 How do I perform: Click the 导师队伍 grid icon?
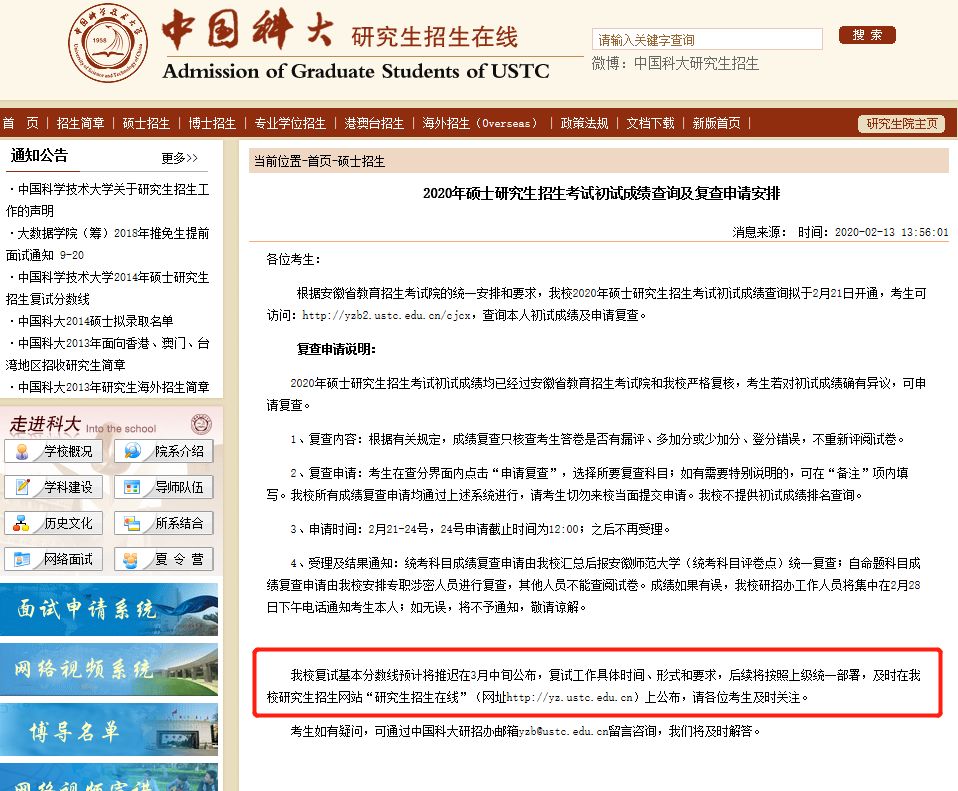(132, 487)
